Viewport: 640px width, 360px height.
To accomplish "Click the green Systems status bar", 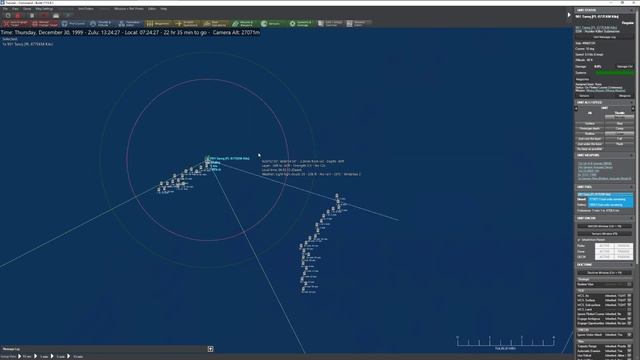I will click(x=614, y=73).
